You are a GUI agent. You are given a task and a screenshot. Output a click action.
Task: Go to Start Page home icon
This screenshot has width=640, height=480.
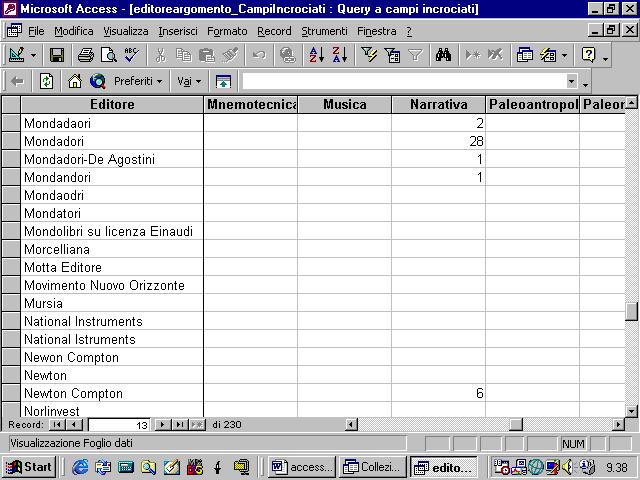[75, 81]
